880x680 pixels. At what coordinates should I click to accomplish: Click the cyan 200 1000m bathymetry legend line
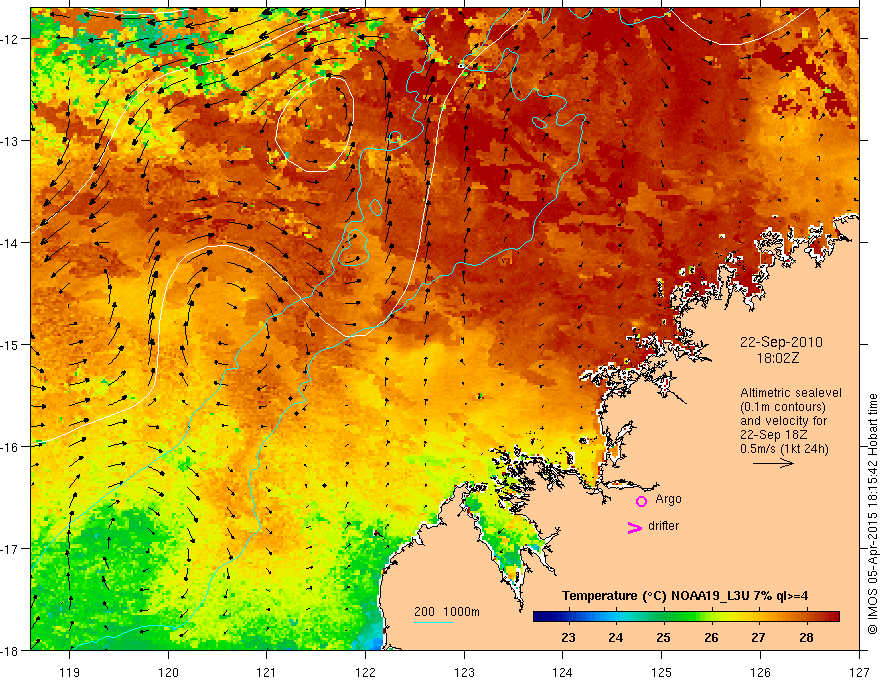click(434, 622)
